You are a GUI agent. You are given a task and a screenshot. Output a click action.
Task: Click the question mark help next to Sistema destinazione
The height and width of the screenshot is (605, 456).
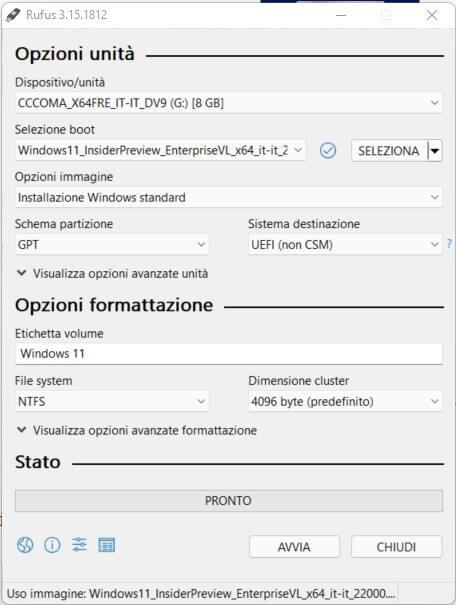click(x=449, y=244)
